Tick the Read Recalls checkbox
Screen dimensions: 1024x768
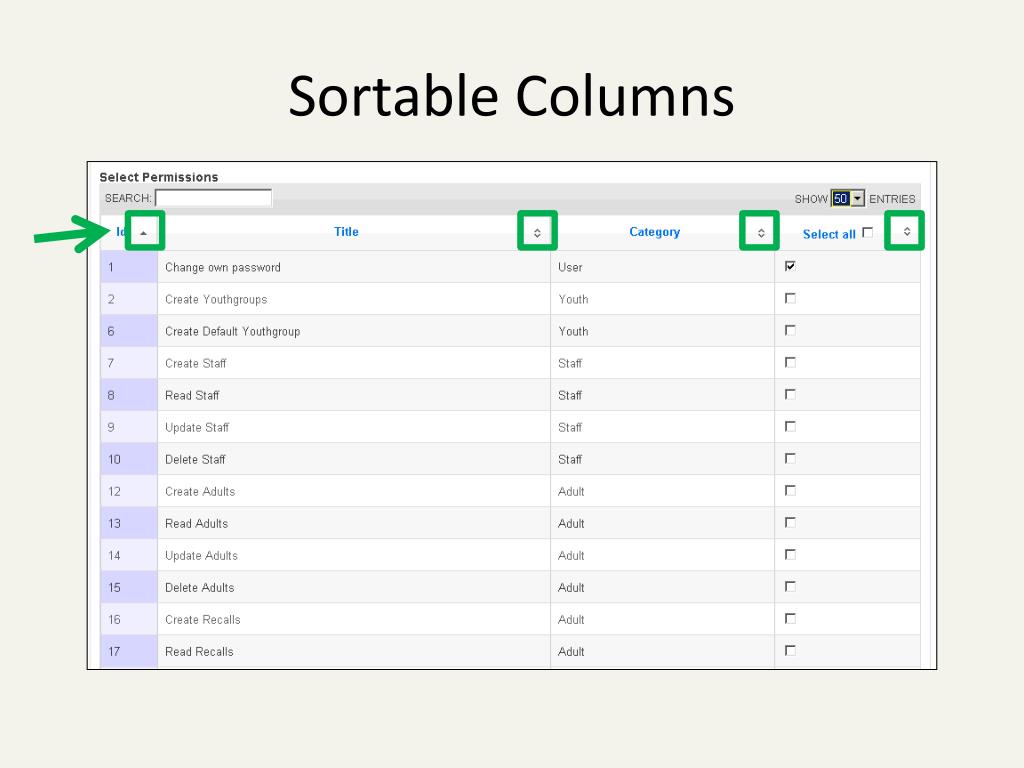coord(790,650)
